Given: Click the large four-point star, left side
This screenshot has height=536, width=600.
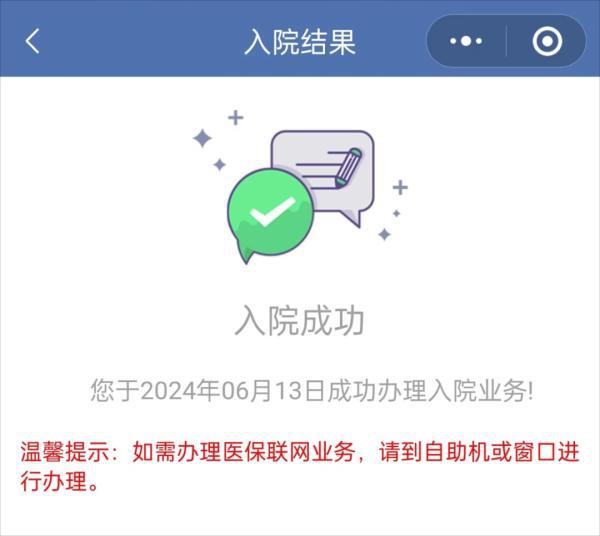Looking at the screenshot, I should pos(202,138).
